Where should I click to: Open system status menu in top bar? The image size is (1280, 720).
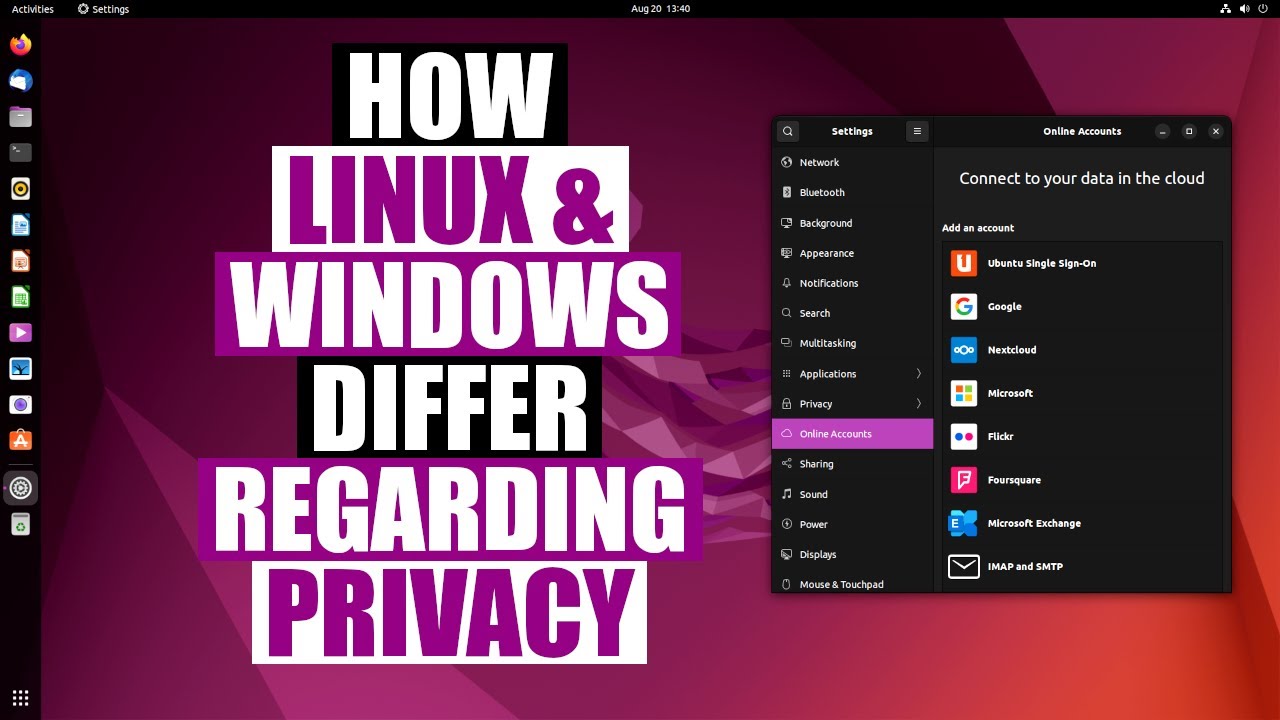(x=1245, y=8)
